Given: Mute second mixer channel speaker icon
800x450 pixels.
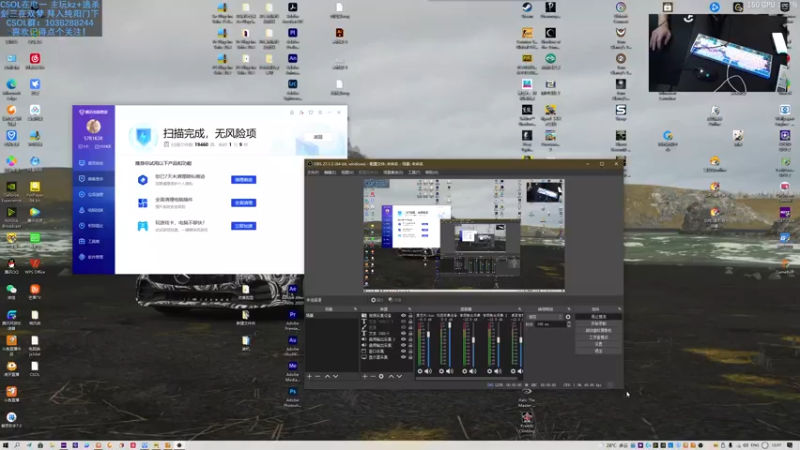Looking at the screenshot, I should point(450,371).
